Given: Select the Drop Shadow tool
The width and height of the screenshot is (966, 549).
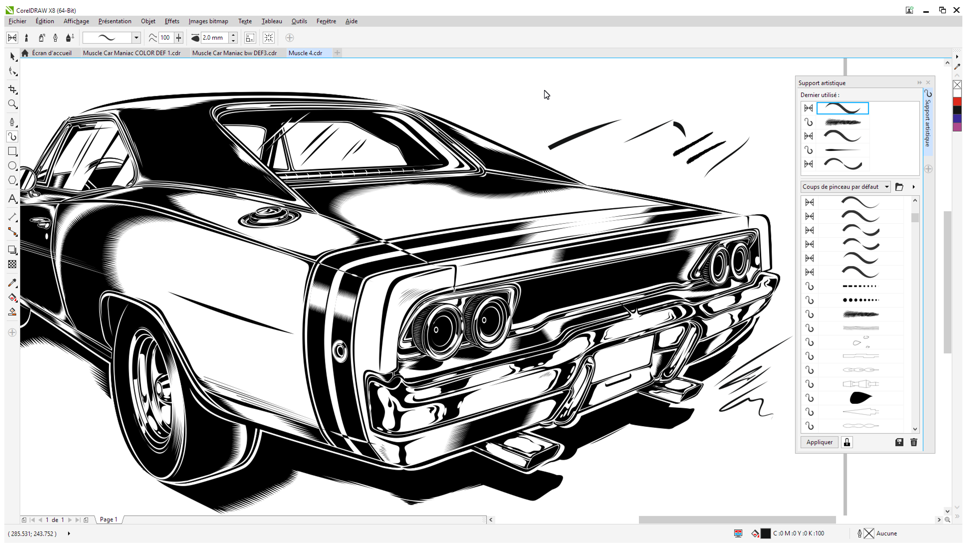Looking at the screenshot, I should [12, 250].
